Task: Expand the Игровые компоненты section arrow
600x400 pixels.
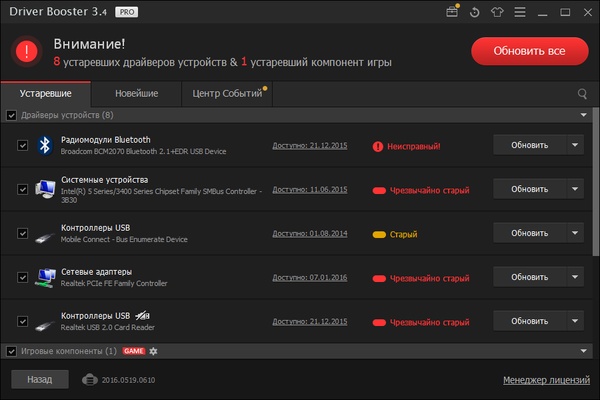Action: (583, 352)
